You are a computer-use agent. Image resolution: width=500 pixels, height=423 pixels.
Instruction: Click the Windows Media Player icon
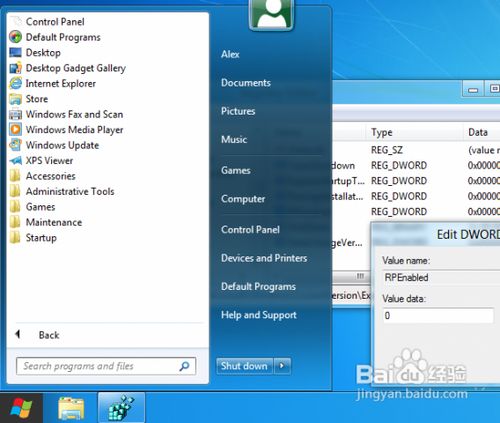pyautogui.click(x=16, y=129)
